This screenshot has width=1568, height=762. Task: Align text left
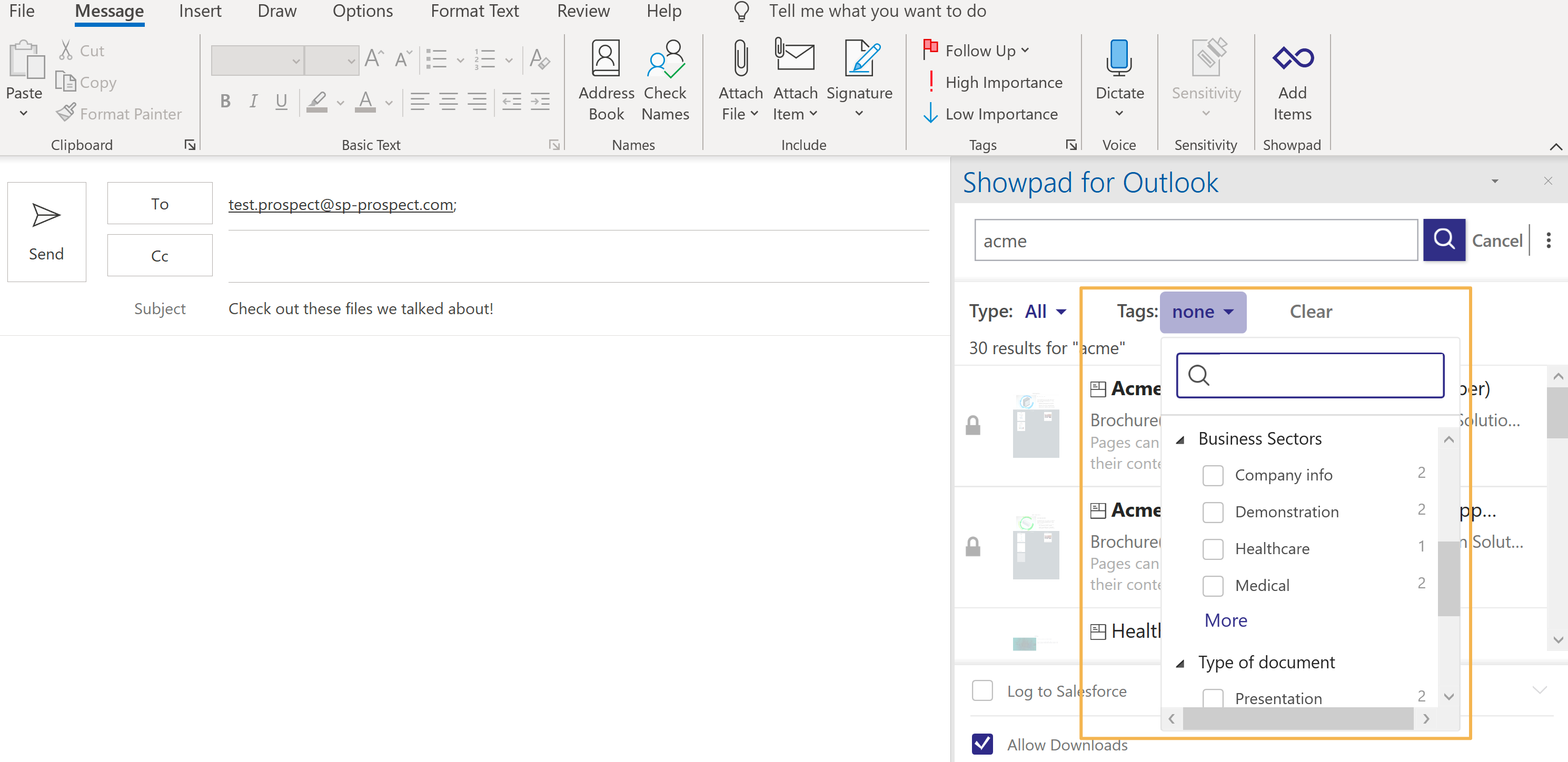click(x=420, y=101)
